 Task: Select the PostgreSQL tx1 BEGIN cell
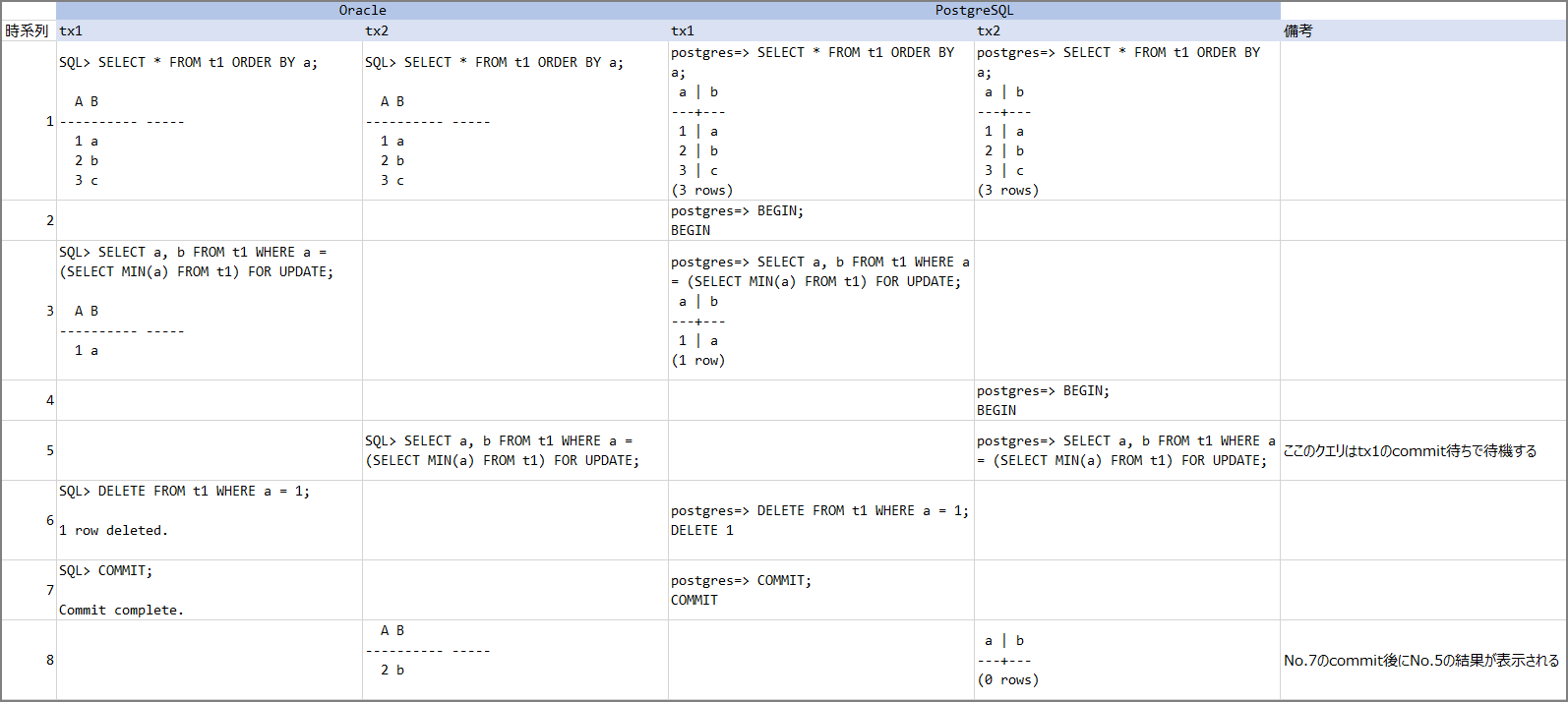(x=820, y=220)
